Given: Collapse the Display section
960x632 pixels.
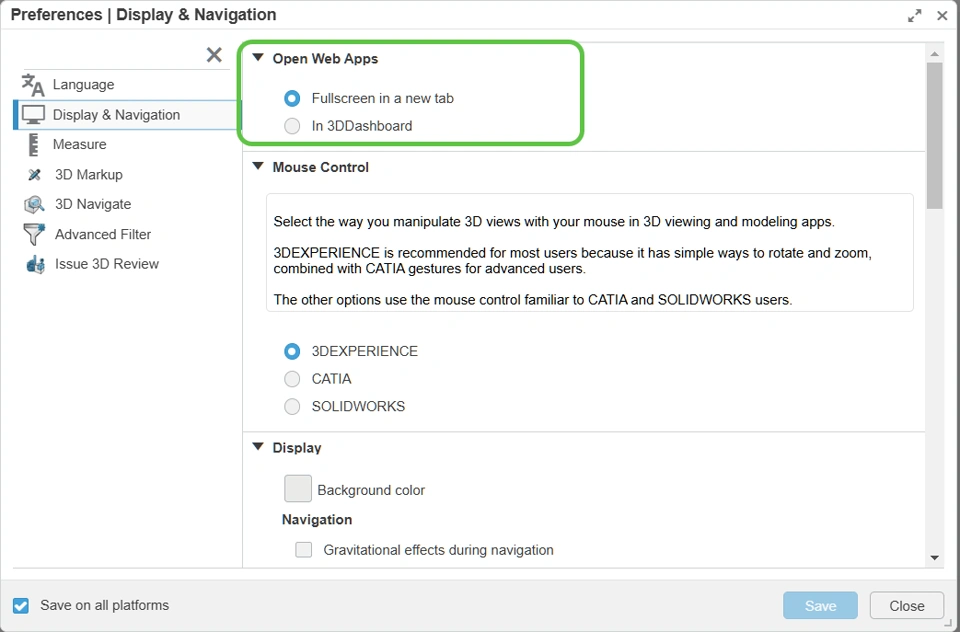Looking at the screenshot, I should coord(258,448).
